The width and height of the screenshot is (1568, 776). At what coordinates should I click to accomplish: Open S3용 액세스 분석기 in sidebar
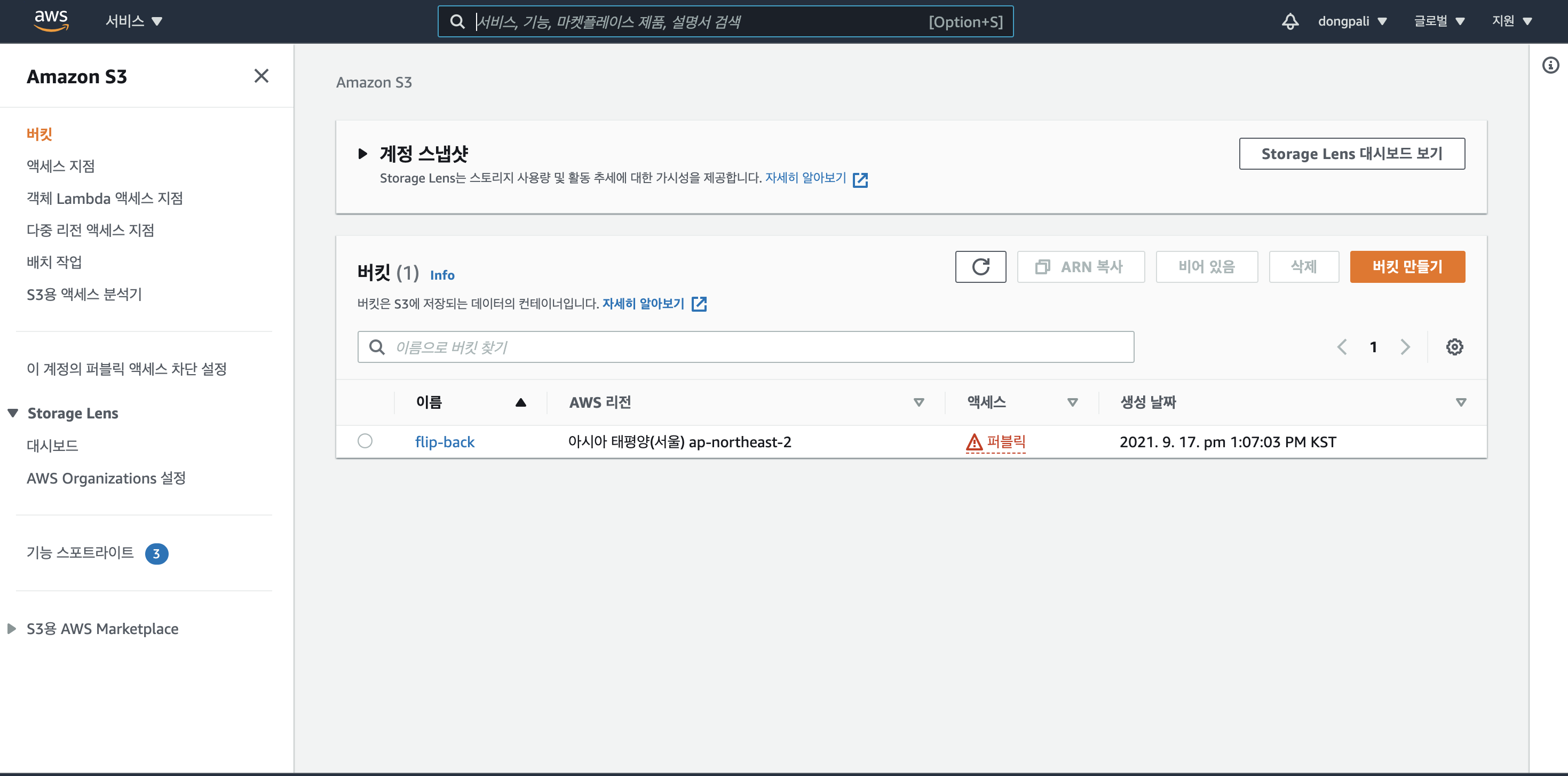[84, 295]
